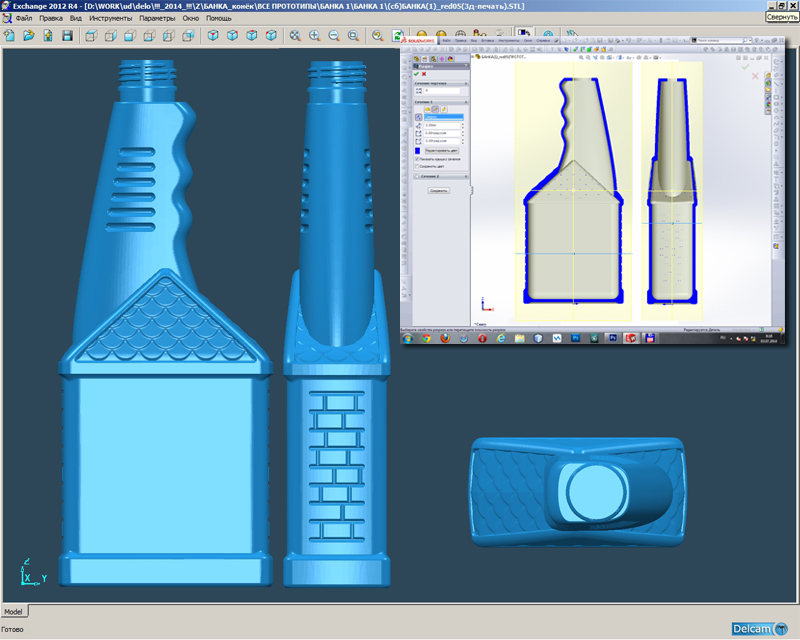
Task: Click Chrome icon in the pictured taskbar
Action: pyautogui.click(x=426, y=338)
